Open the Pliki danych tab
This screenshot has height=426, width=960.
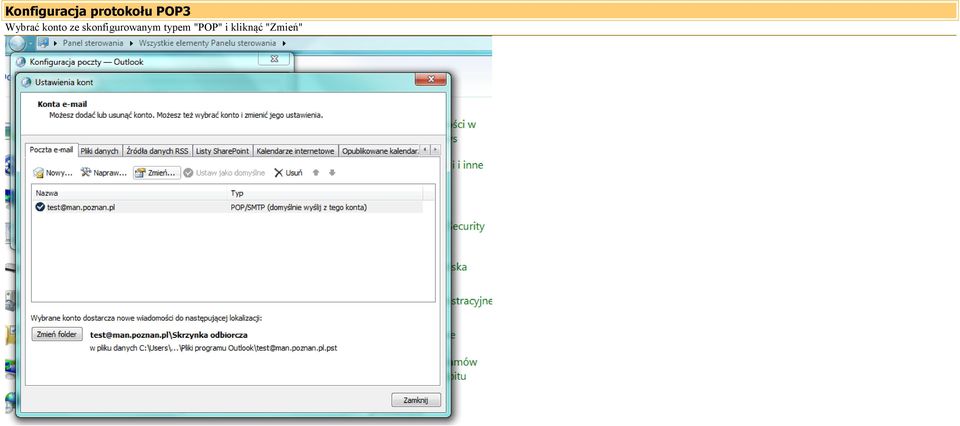[x=99, y=151]
